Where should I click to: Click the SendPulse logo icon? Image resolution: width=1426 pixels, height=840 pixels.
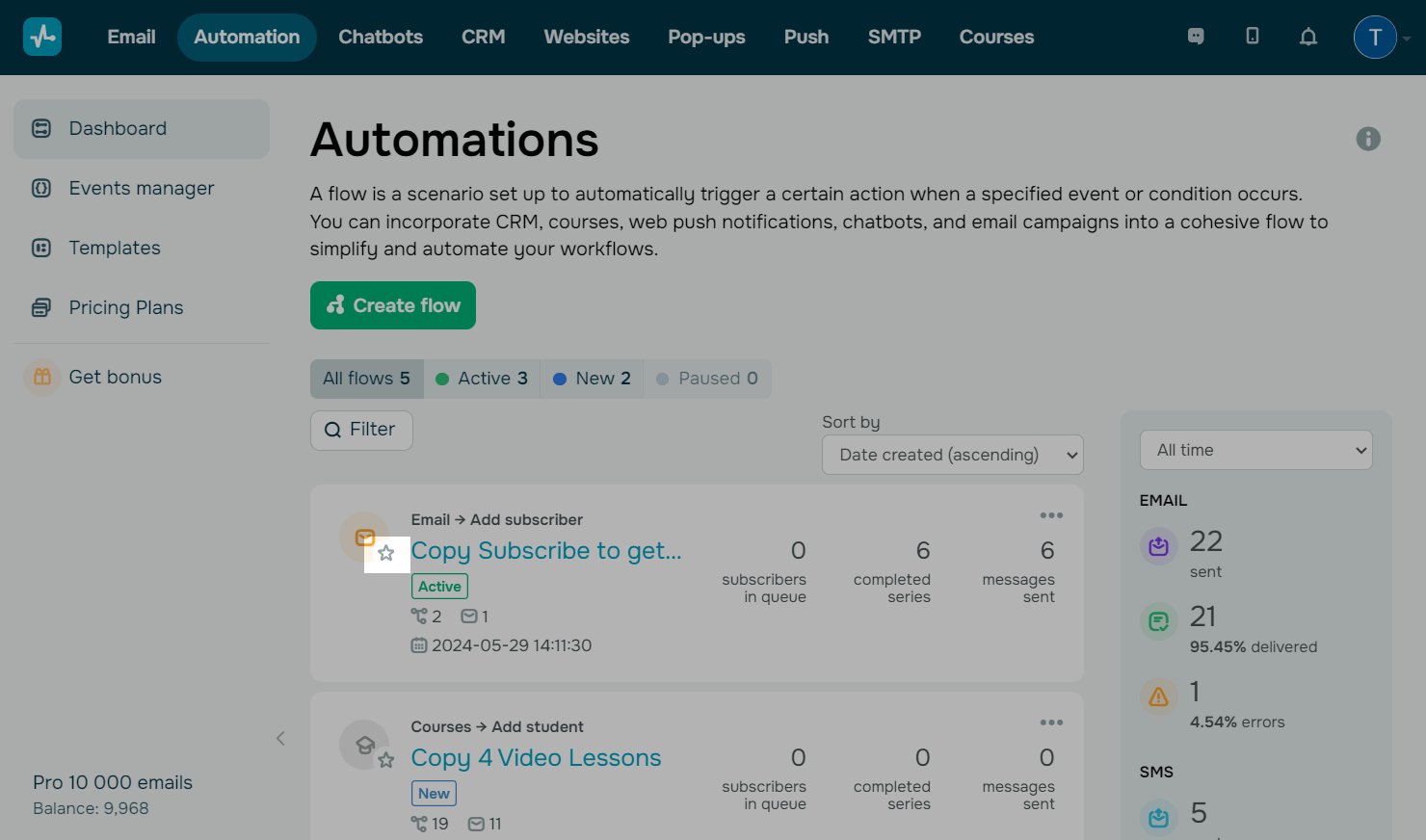click(42, 37)
